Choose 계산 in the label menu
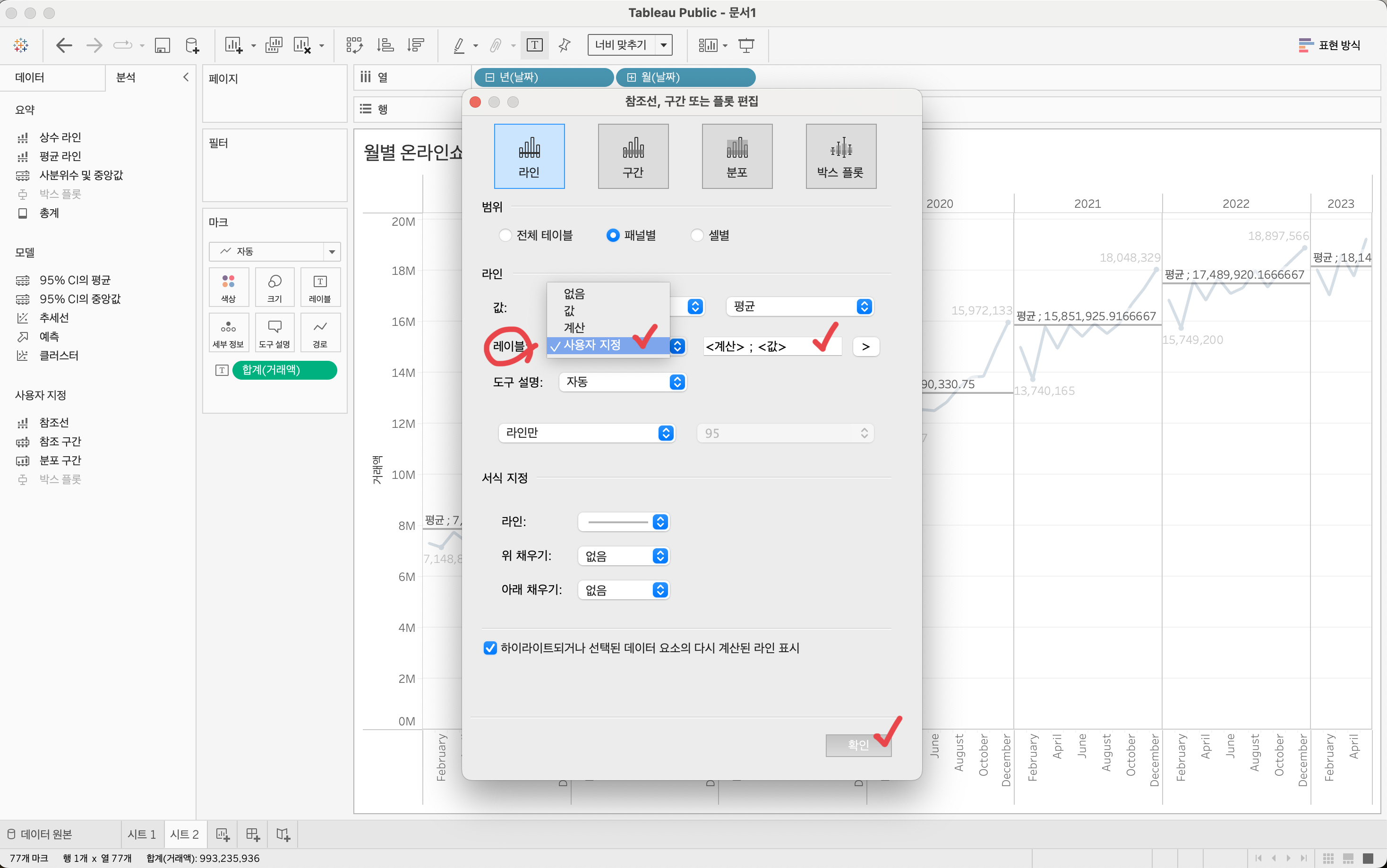The image size is (1387, 868). click(x=574, y=327)
